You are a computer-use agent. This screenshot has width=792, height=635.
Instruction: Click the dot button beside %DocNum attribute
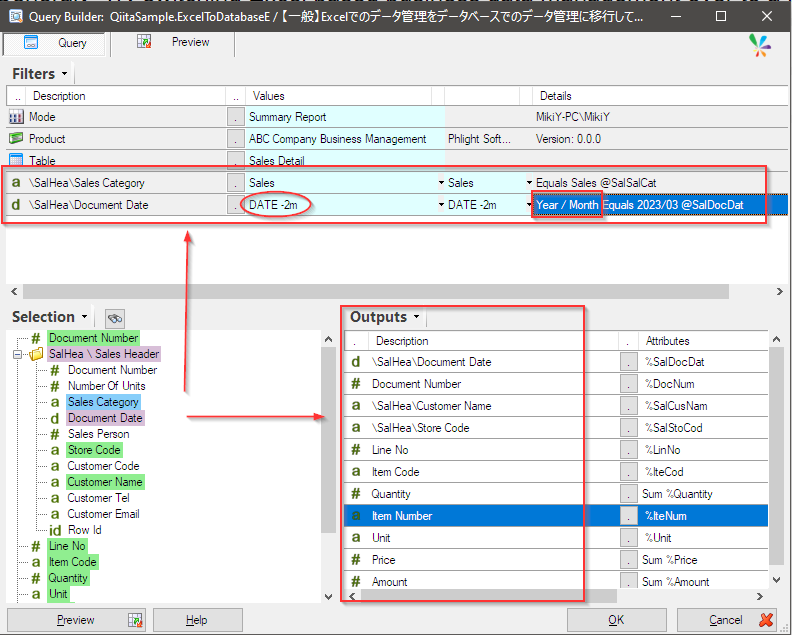click(x=628, y=384)
